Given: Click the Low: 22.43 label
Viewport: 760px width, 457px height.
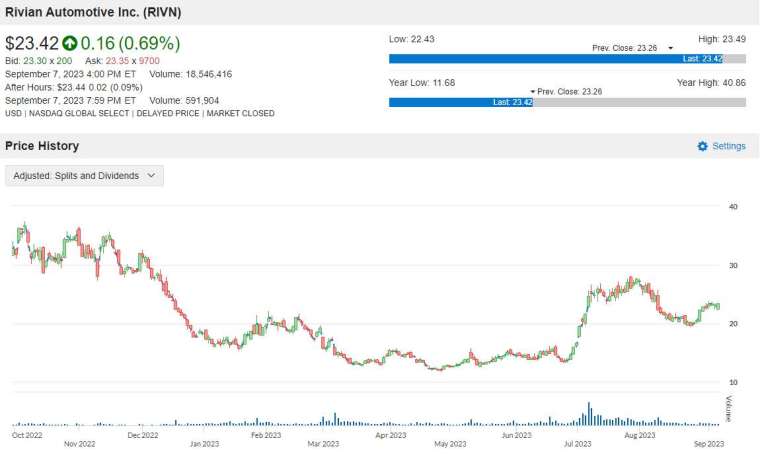Looking at the screenshot, I should tap(412, 39).
